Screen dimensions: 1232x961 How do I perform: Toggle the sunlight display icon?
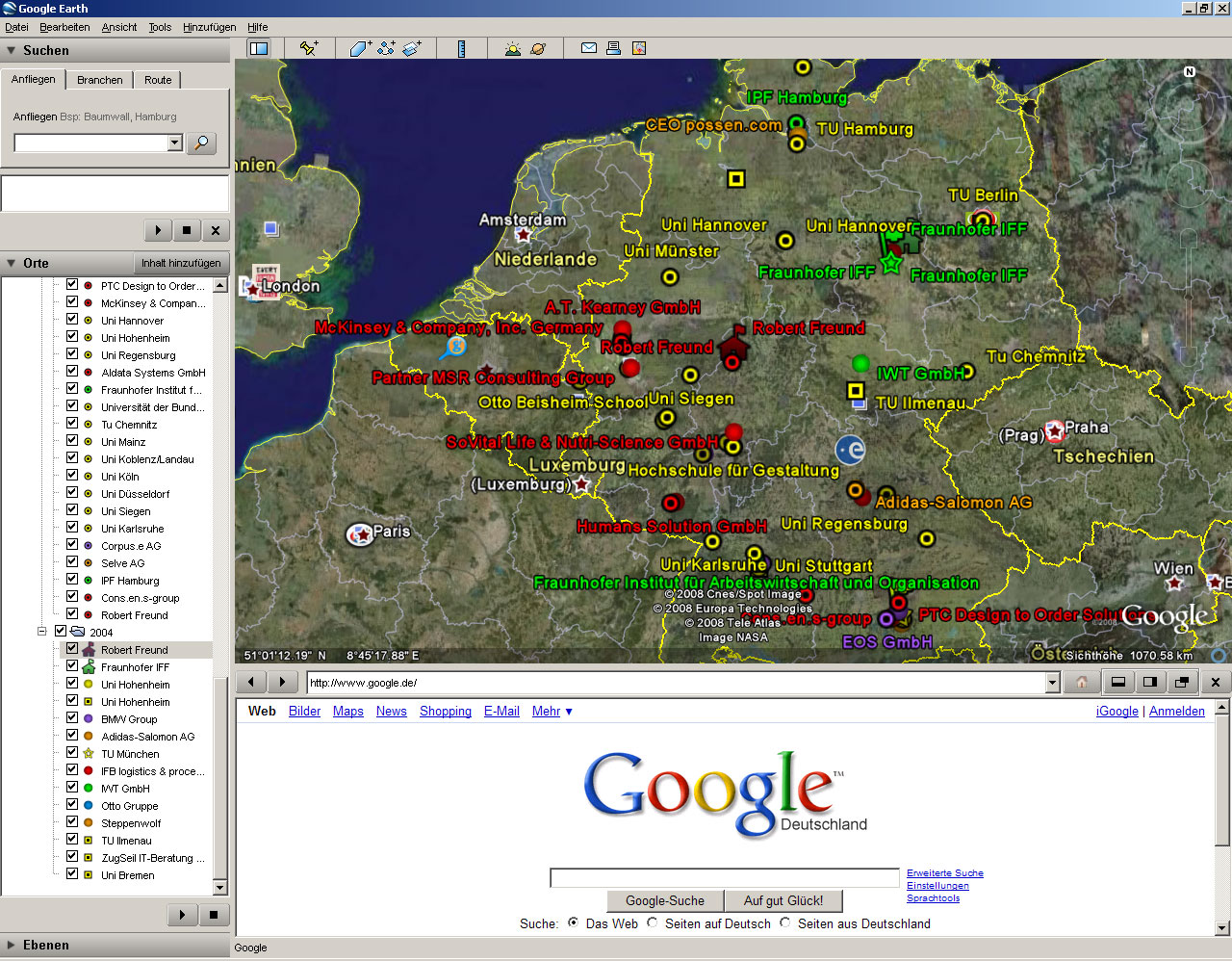pyautogui.click(x=513, y=48)
